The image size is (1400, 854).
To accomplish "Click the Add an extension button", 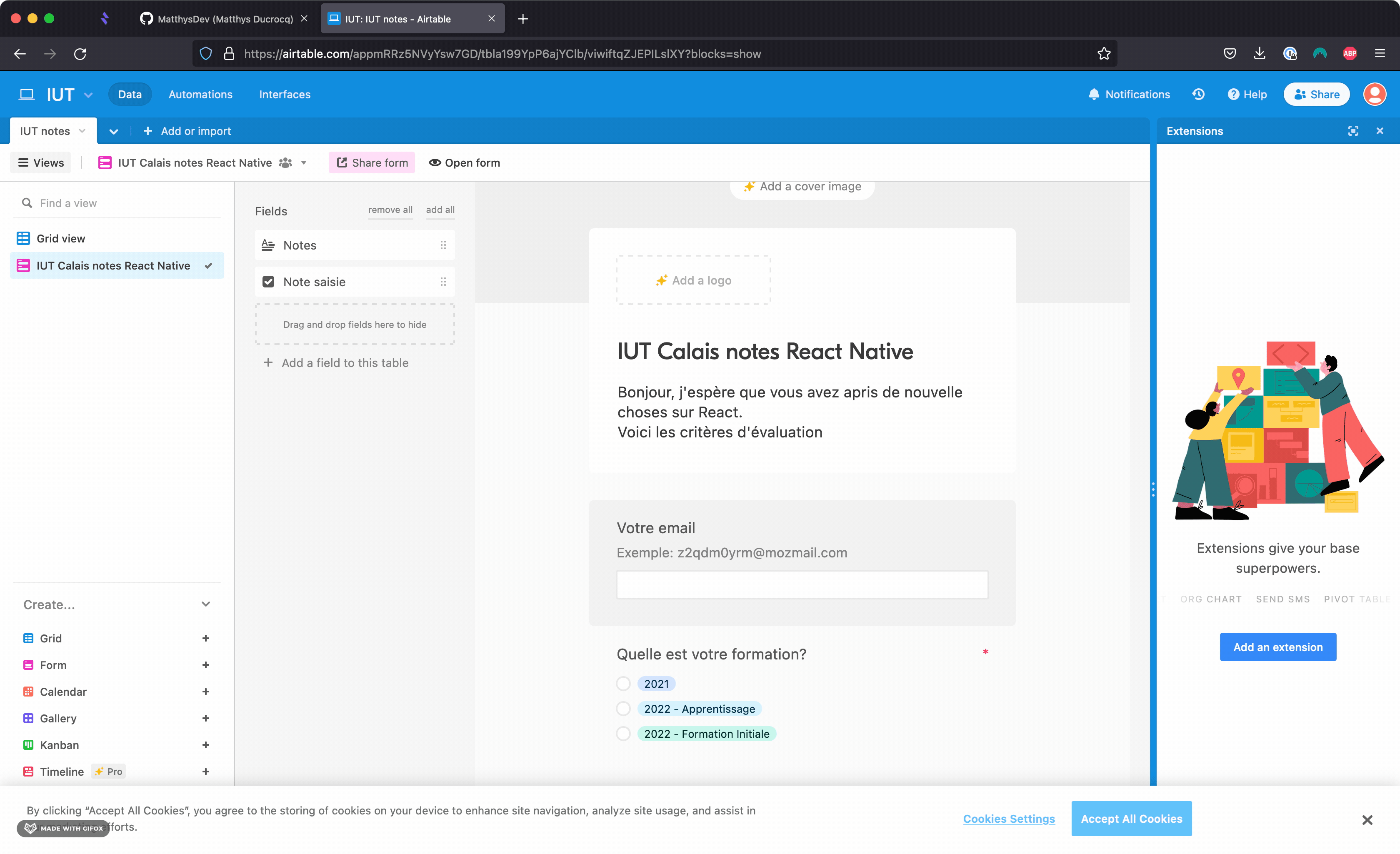I will (x=1277, y=647).
